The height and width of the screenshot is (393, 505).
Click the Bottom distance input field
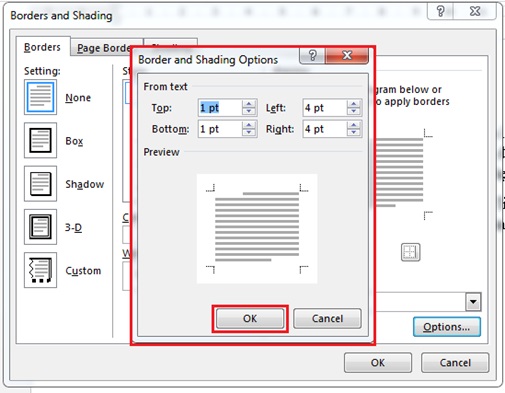(x=220, y=129)
